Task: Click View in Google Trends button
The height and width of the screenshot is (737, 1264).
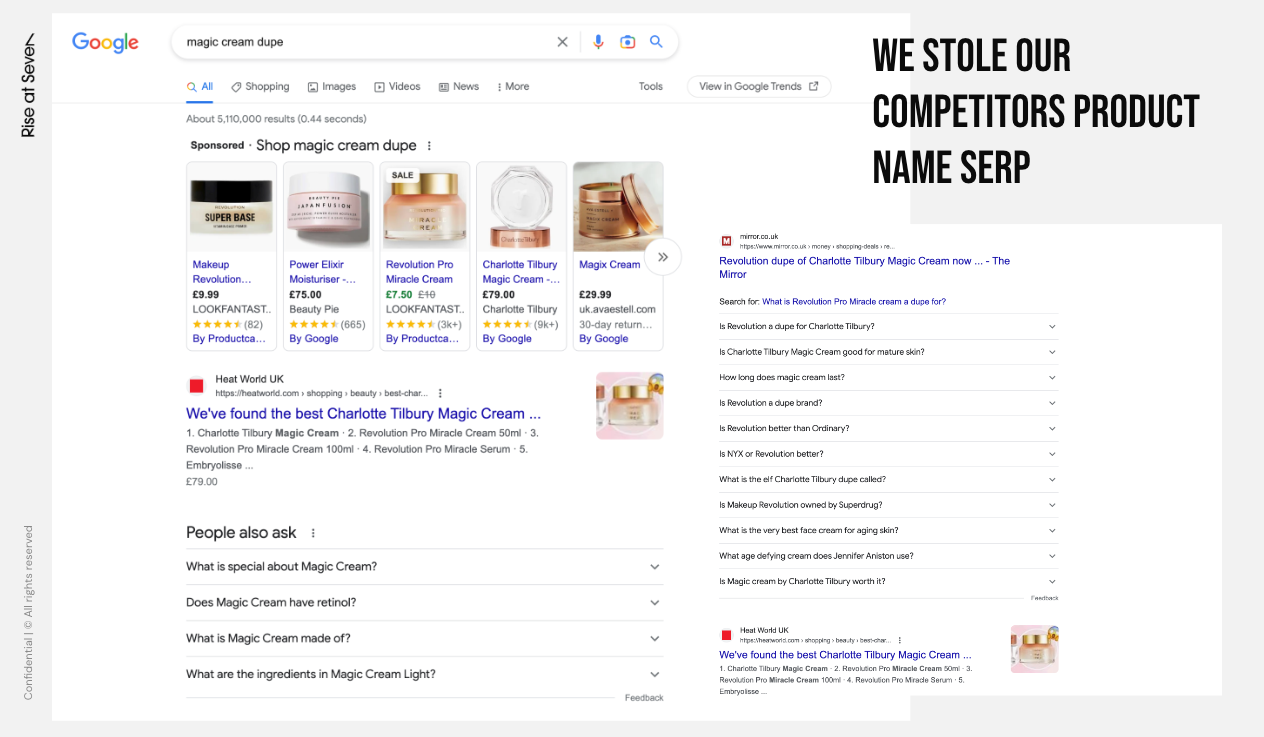Action: [759, 87]
